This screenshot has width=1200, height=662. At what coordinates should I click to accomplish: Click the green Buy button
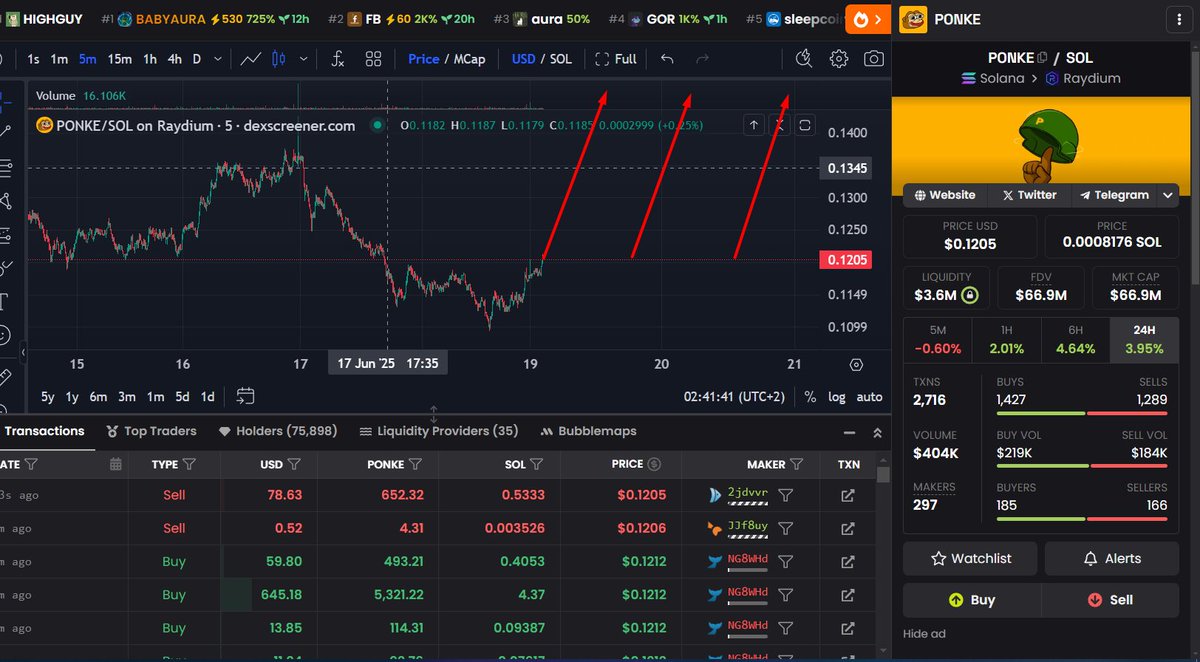click(x=971, y=600)
